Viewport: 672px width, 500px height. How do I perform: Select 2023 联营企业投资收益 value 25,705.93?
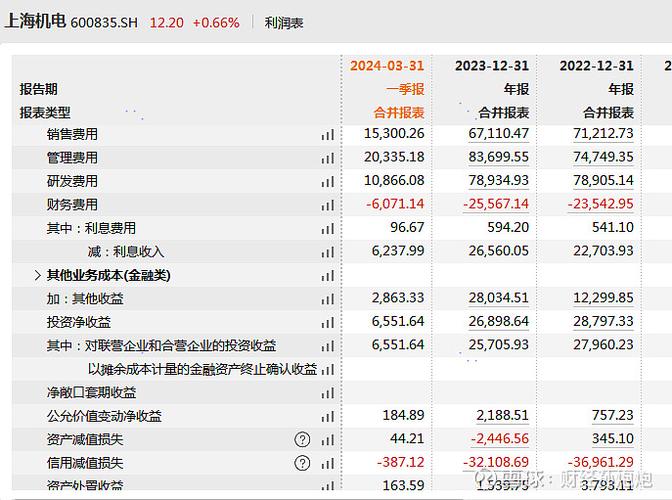click(498, 345)
